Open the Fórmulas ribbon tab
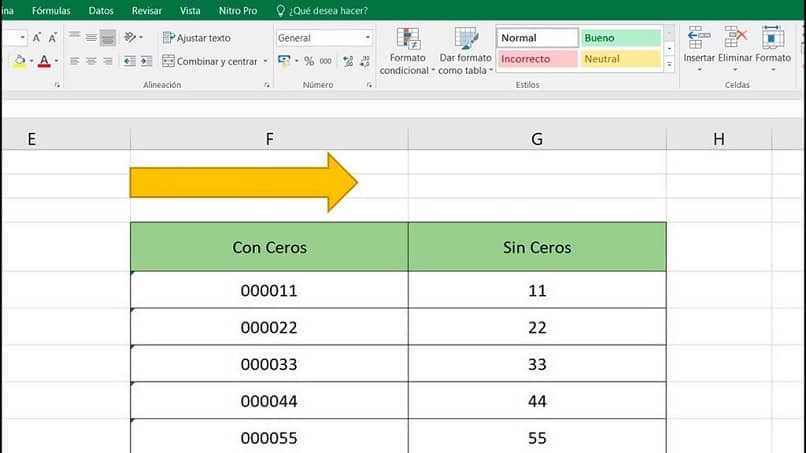Screen dimensions: 806x453 (51, 10)
